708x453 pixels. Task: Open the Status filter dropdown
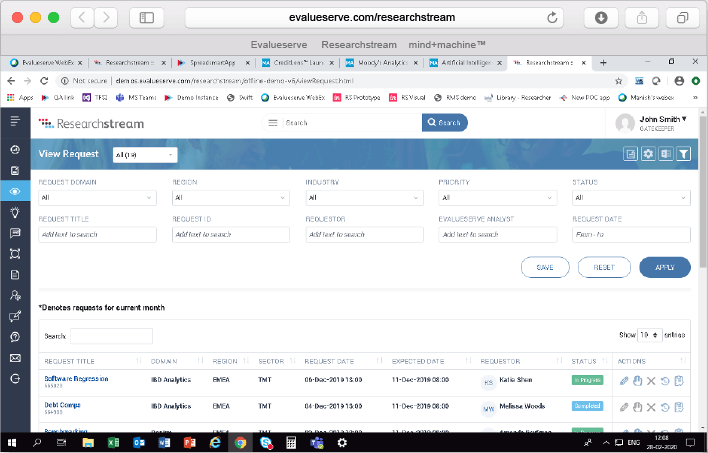click(x=631, y=198)
